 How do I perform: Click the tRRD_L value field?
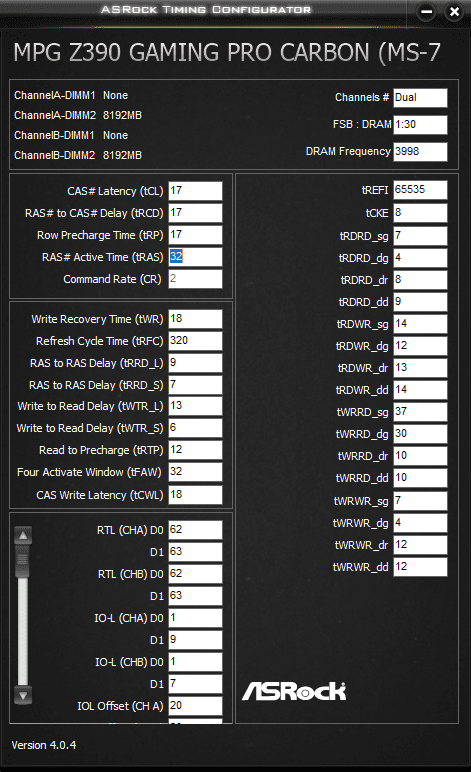coord(195,363)
